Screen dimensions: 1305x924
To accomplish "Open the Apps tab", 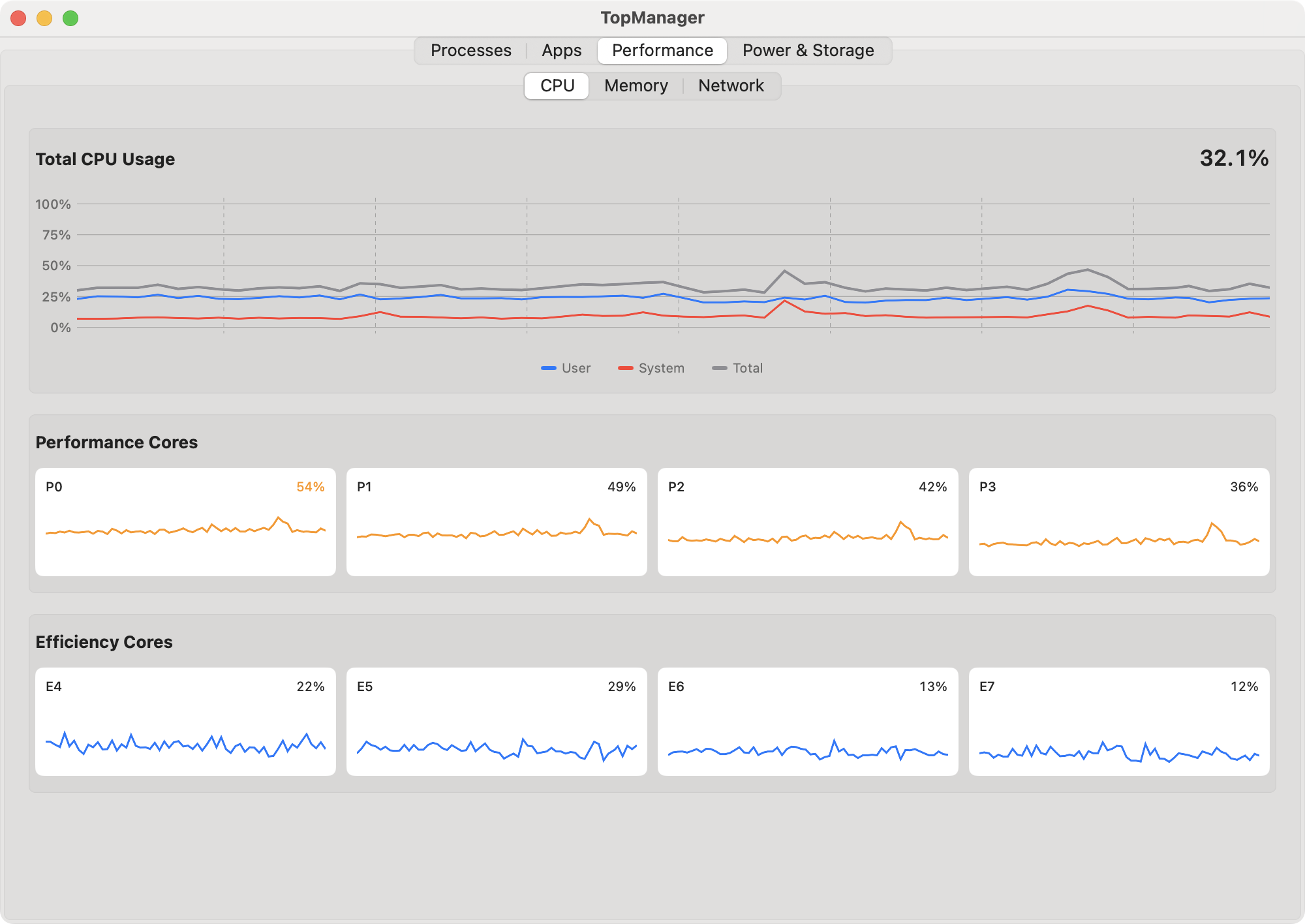I will click(561, 50).
